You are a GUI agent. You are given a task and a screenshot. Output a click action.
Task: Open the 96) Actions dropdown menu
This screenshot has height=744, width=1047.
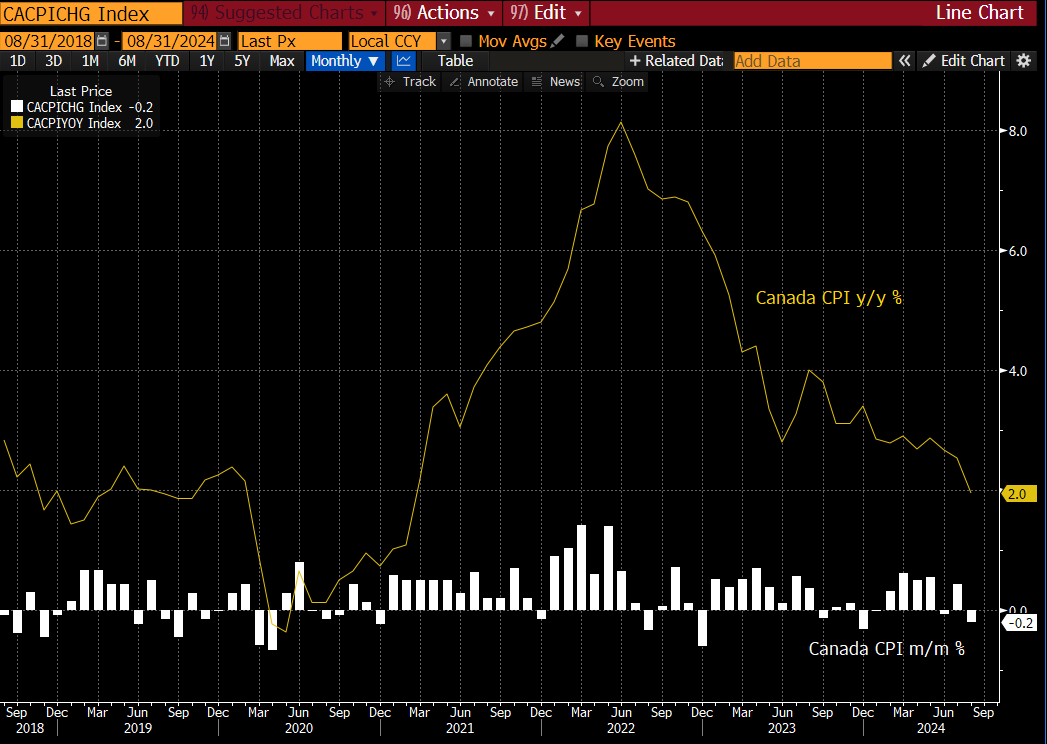tap(444, 13)
